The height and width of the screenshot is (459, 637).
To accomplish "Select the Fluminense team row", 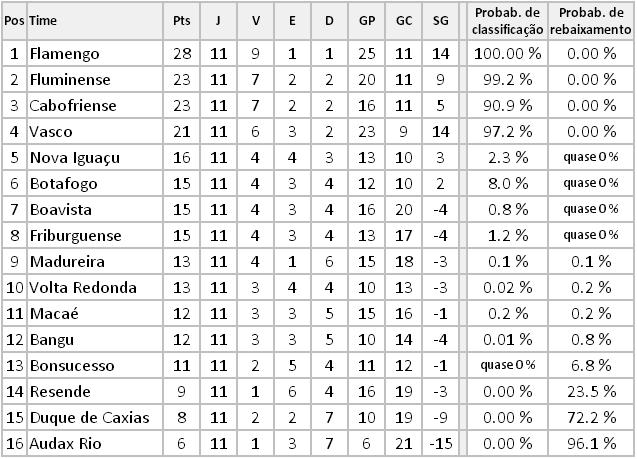I will [x=69, y=79].
